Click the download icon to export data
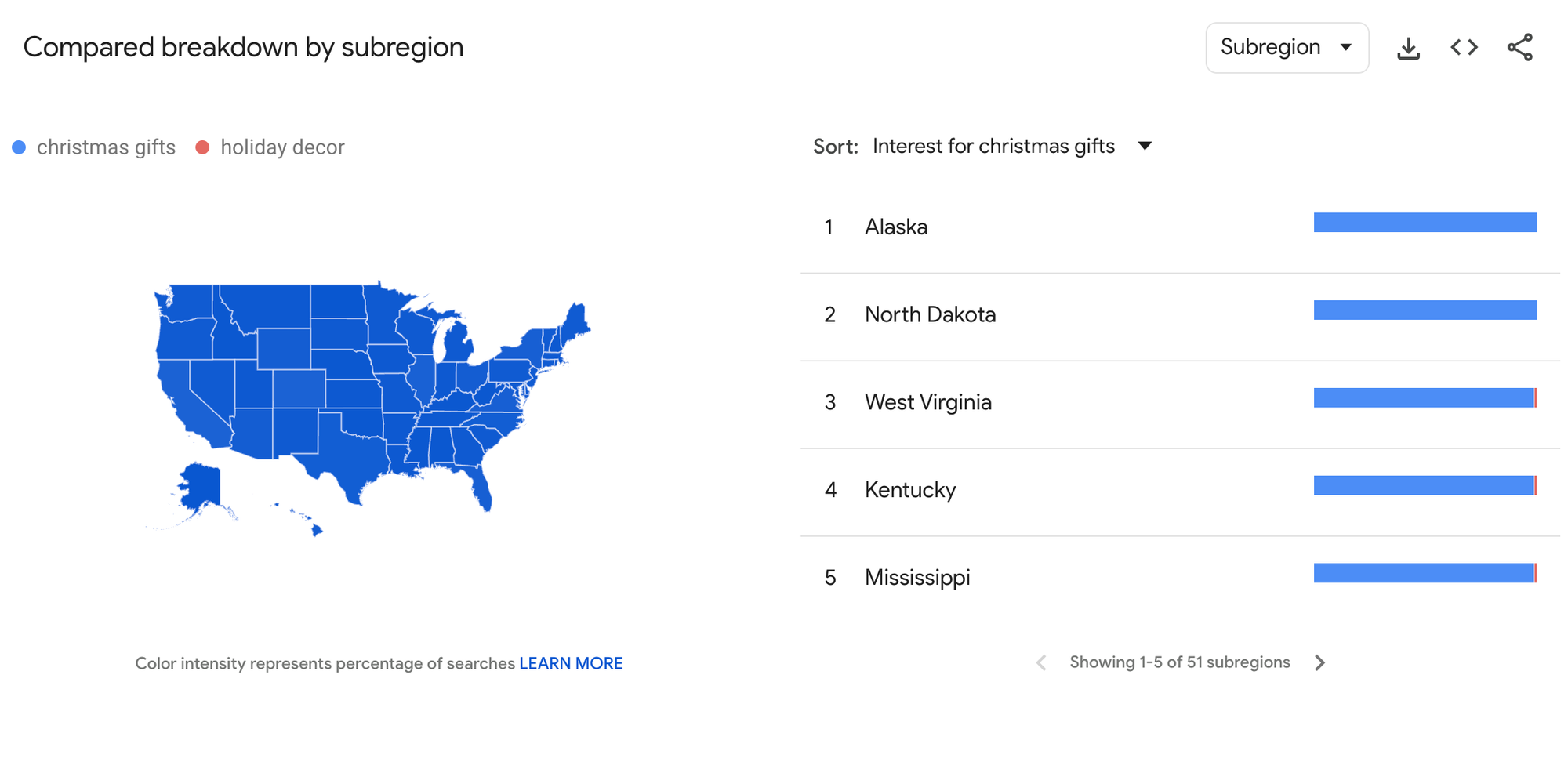This screenshot has width=1568, height=762. [x=1409, y=47]
